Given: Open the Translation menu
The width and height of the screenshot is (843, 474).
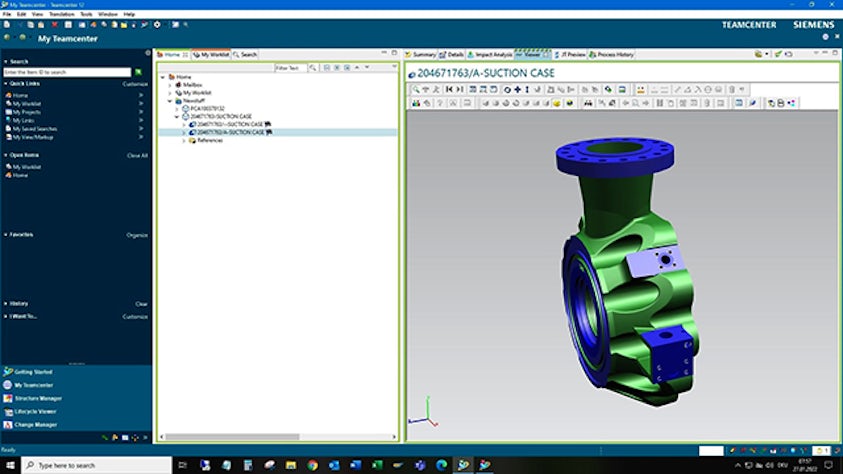Looking at the screenshot, I should (62, 14).
